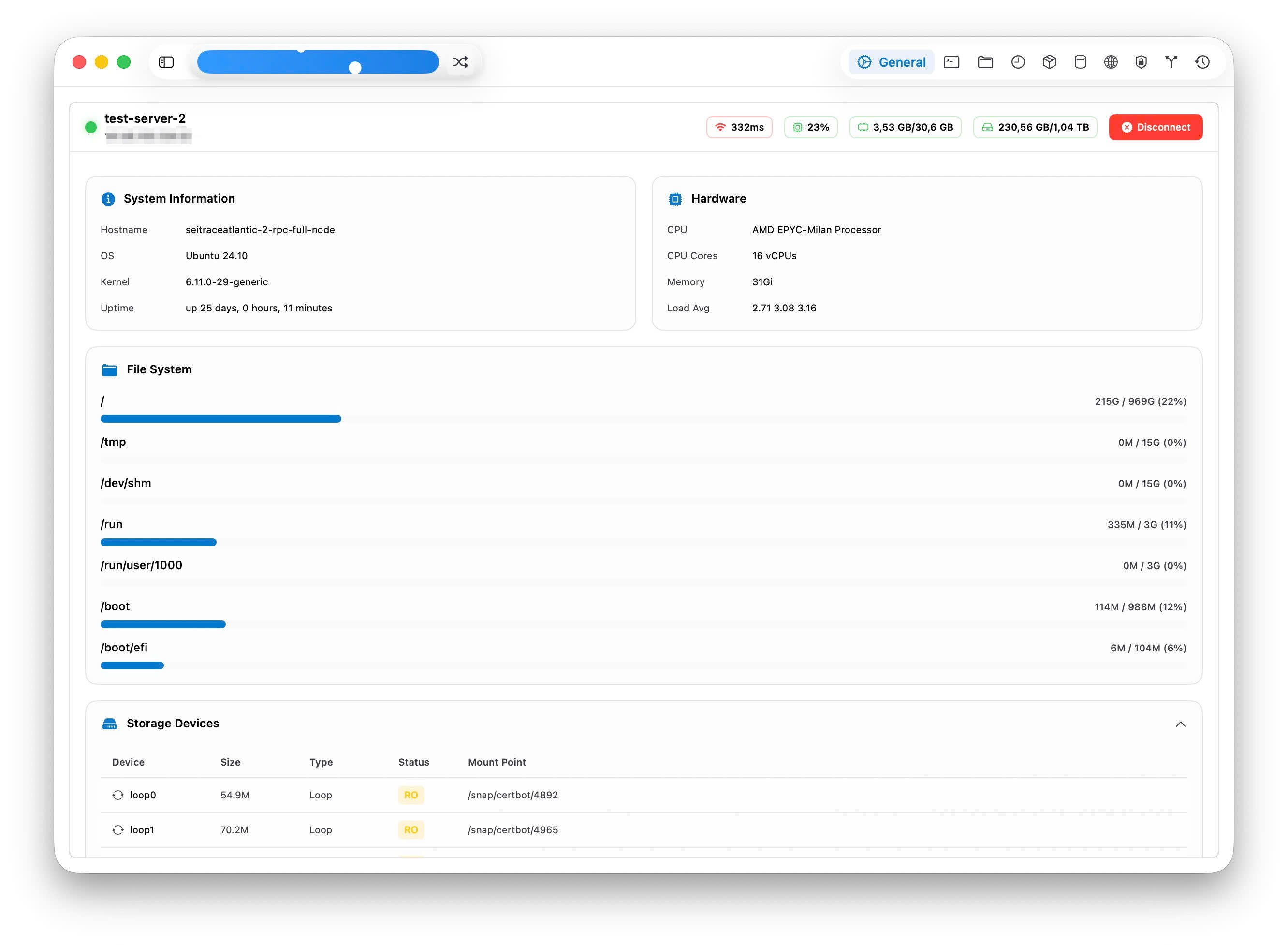Open the Terminal tab icon
Image resolution: width=1288 pixels, height=945 pixels.
[951, 62]
